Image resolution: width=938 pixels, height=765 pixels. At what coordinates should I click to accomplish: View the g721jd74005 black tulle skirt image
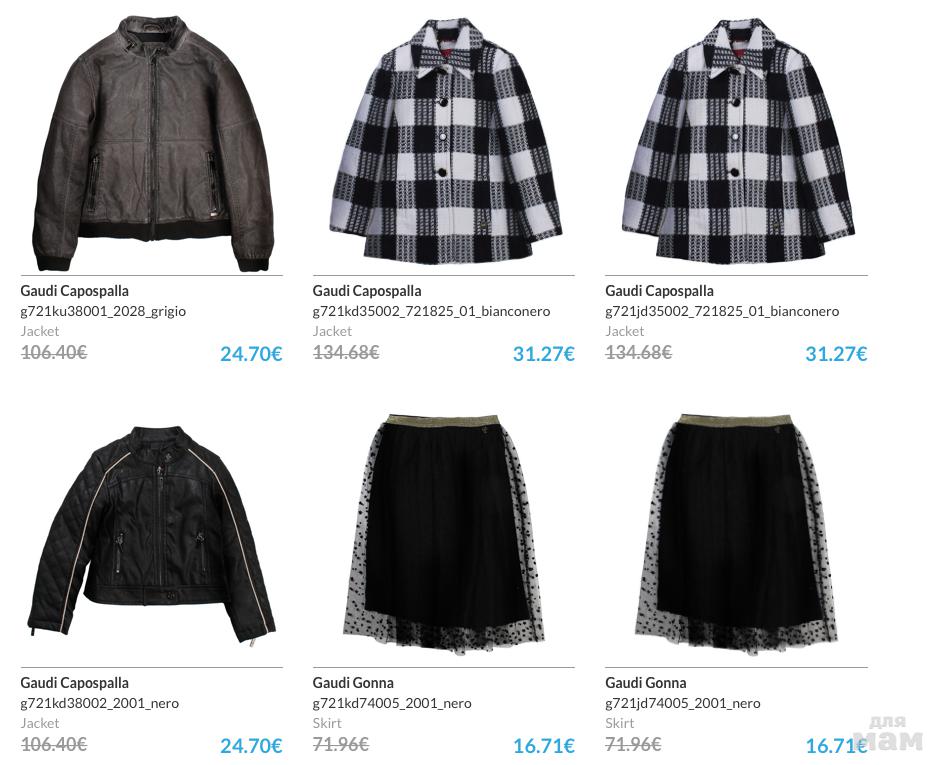736,532
